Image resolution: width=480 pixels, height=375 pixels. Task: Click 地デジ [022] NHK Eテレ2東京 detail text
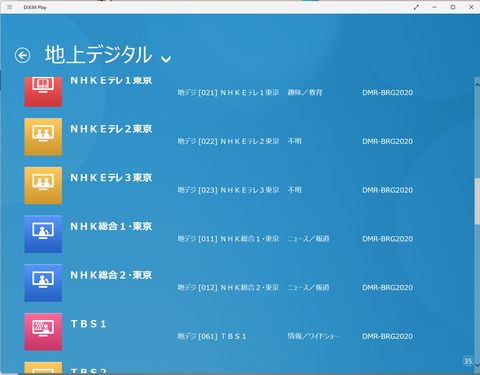[228, 141]
